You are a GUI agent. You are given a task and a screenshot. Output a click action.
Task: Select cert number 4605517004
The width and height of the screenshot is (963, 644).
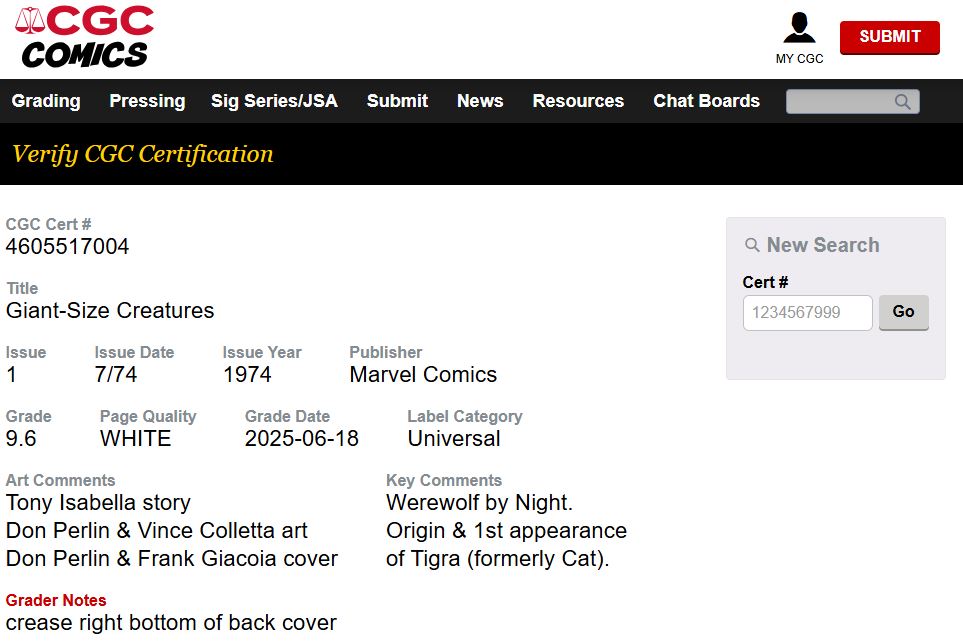click(68, 246)
